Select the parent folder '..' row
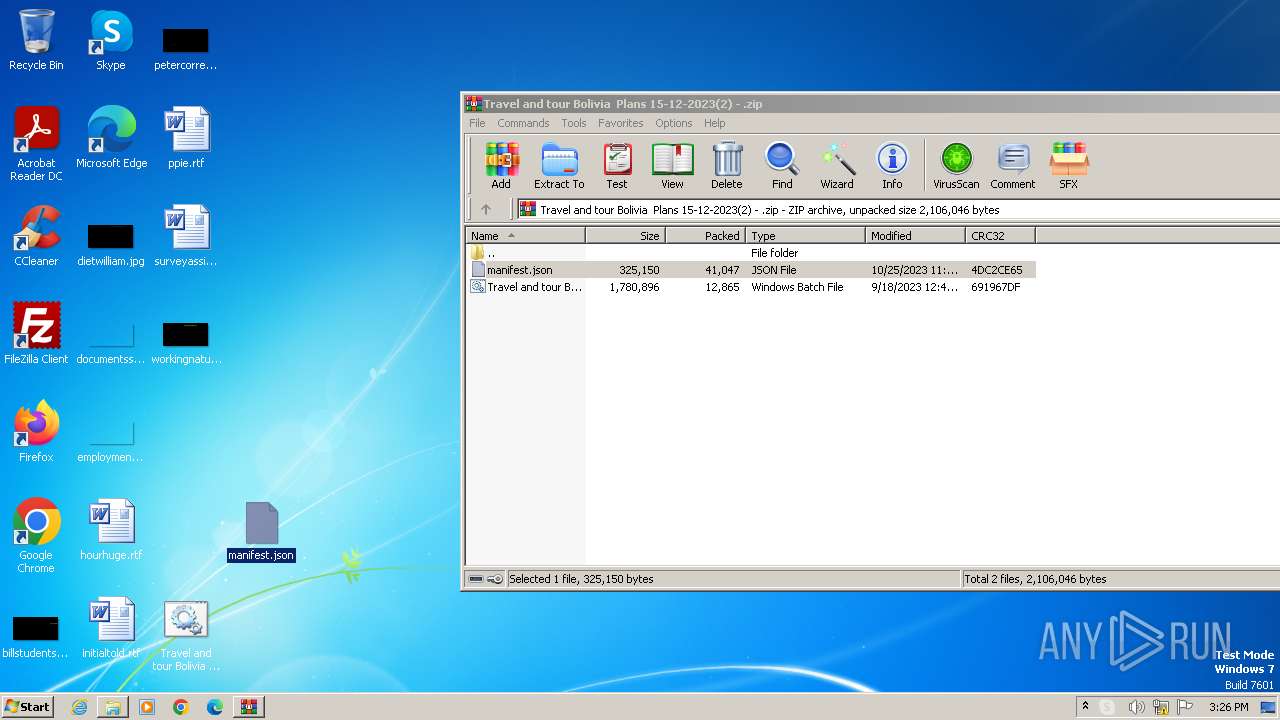The image size is (1280, 720). point(751,253)
